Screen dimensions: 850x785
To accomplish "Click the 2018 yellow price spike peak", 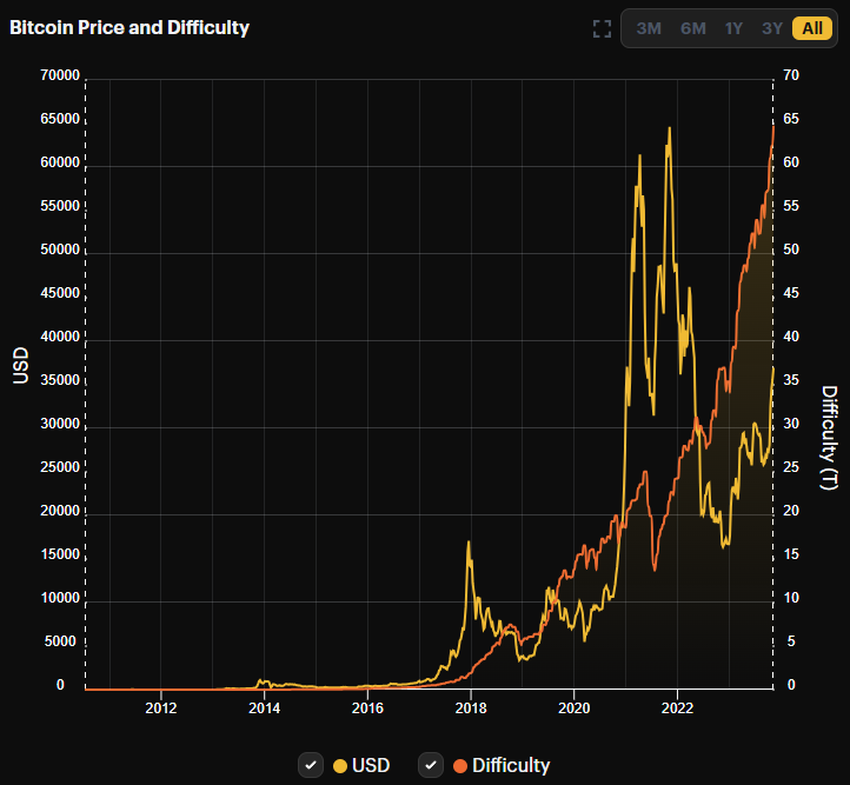I will point(469,542).
